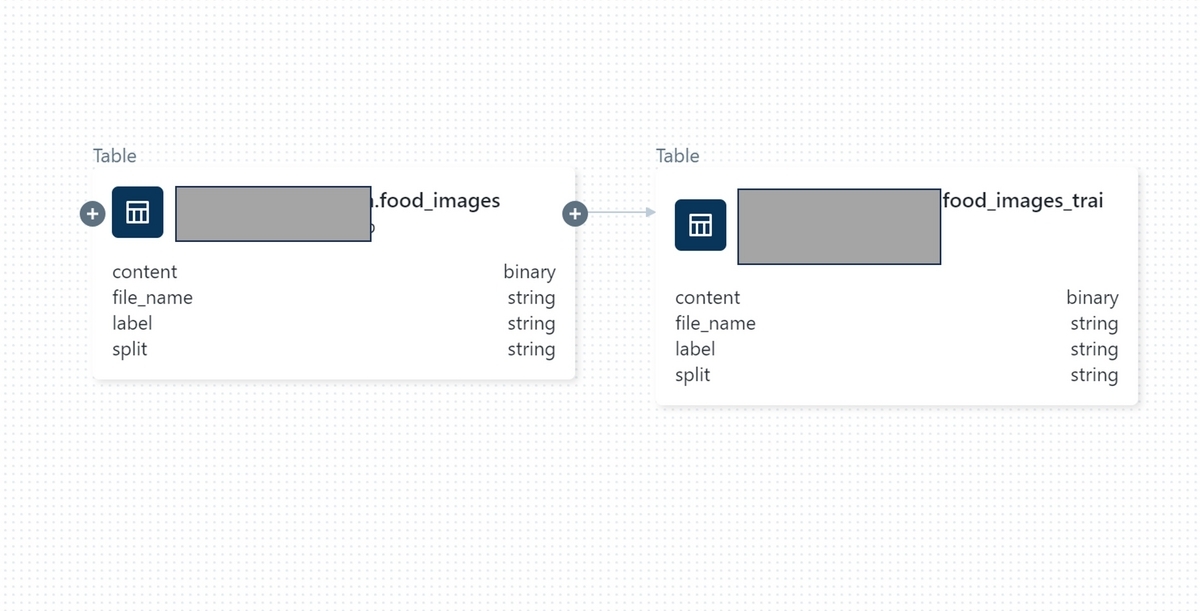The width and height of the screenshot is (1200, 611).
Task: Click the lineage arrow between the tables
Action: [622, 212]
